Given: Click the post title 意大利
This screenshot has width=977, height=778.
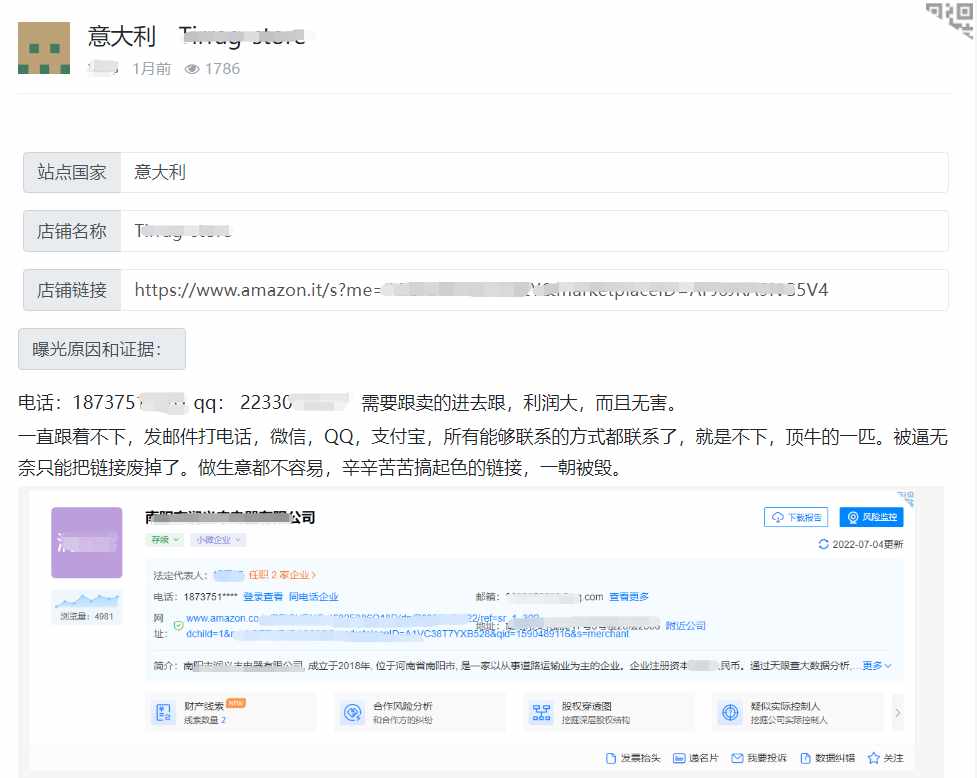Looking at the screenshot, I should pos(122,36).
